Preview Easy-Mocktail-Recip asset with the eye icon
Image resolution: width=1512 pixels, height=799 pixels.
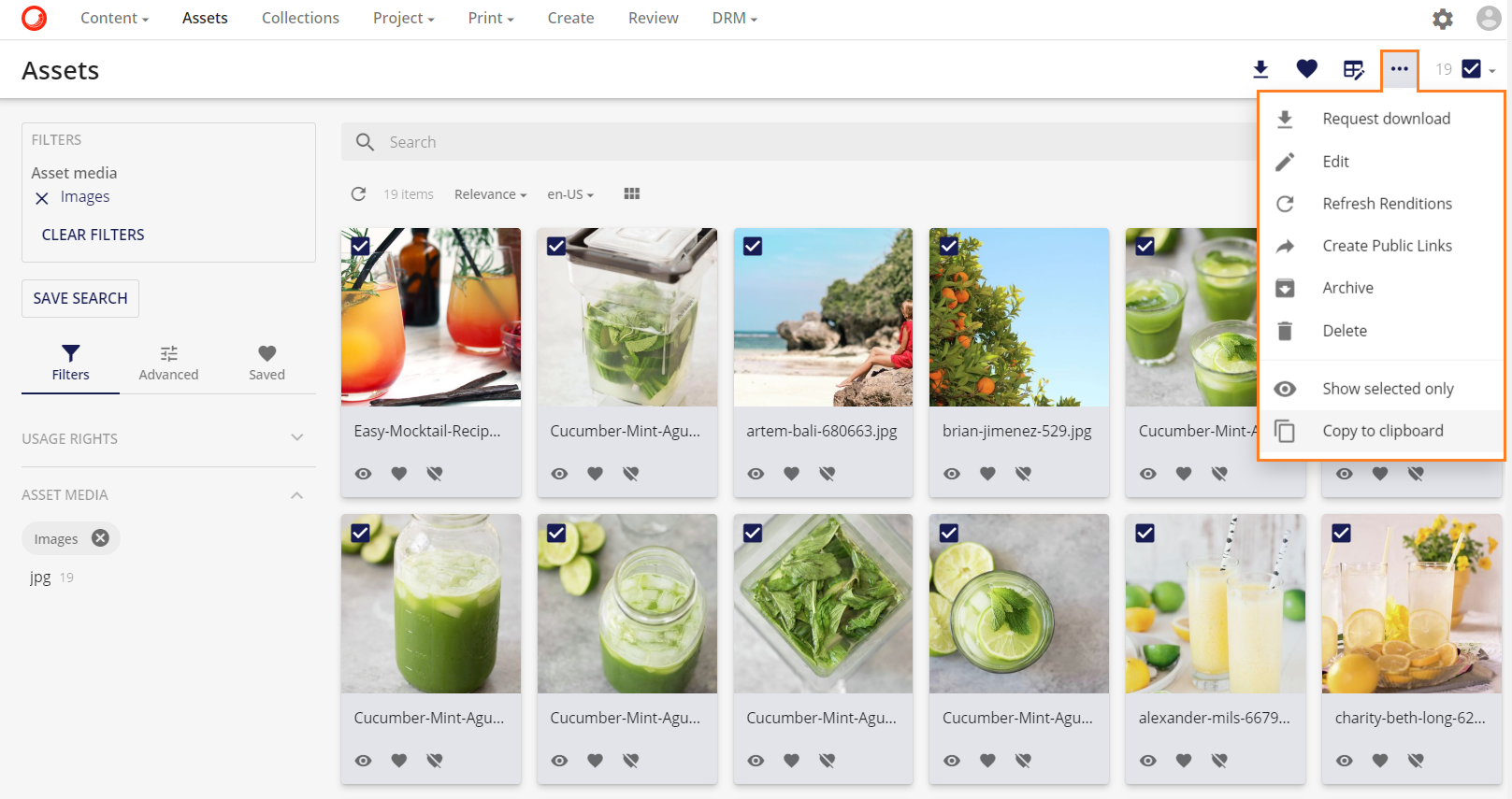pos(364,474)
